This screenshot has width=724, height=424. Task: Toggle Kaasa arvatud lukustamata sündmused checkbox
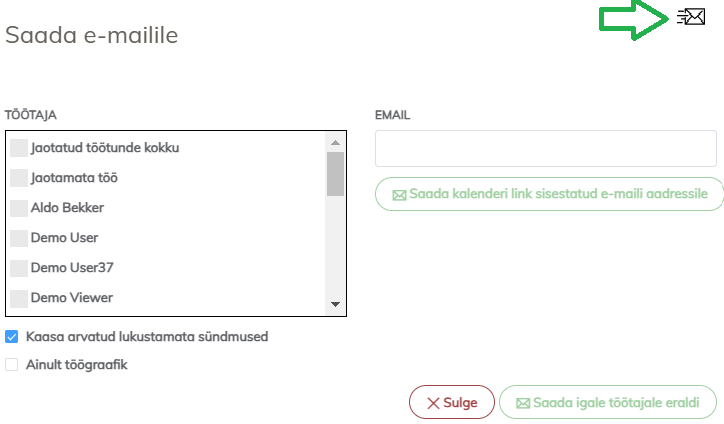12,337
